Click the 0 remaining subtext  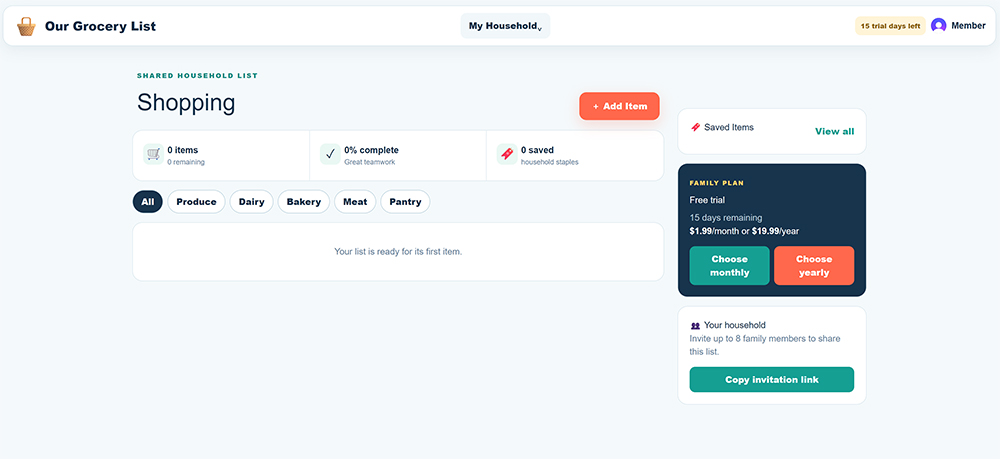click(x=186, y=162)
